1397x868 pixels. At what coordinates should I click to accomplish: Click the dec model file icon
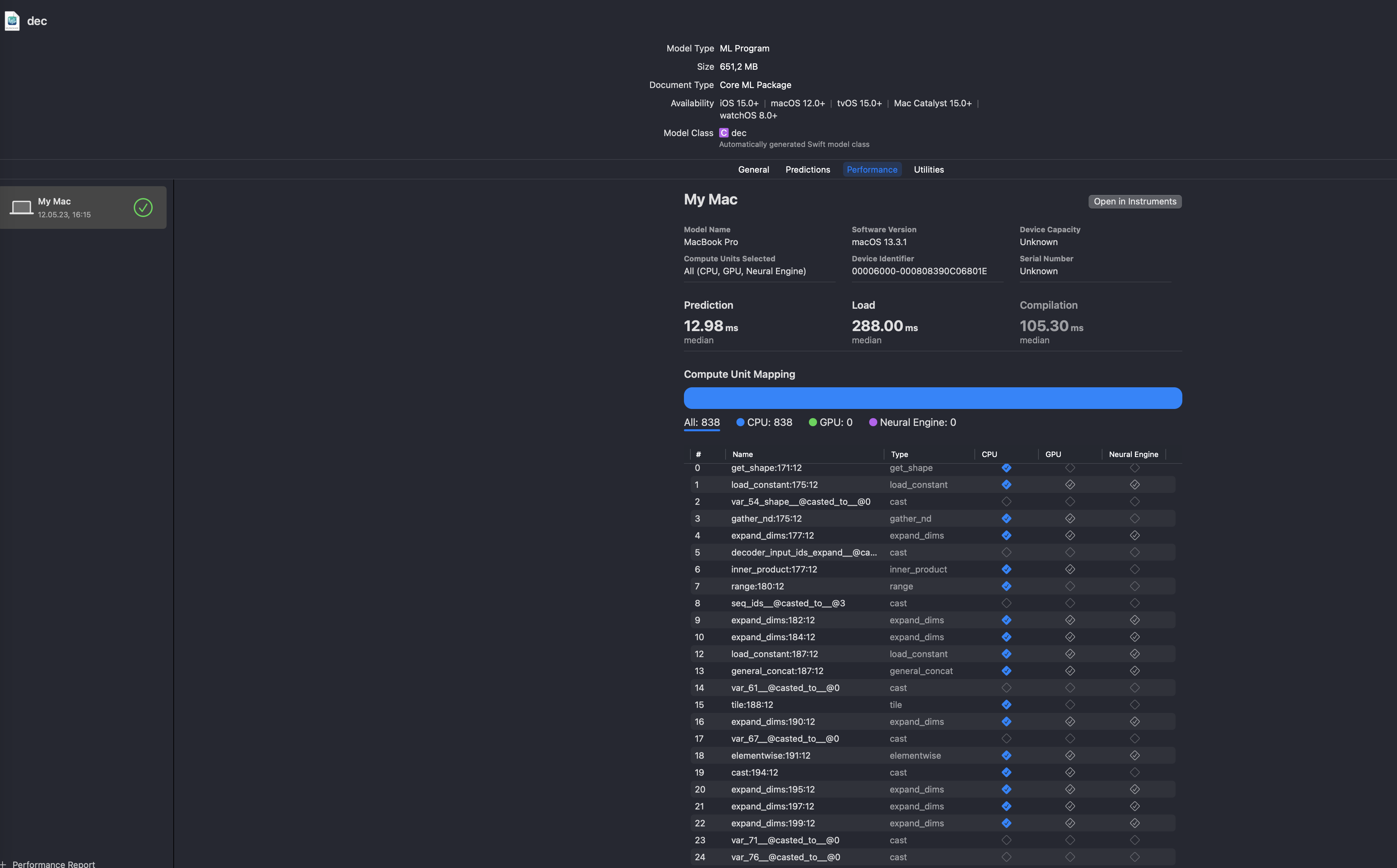(x=12, y=21)
